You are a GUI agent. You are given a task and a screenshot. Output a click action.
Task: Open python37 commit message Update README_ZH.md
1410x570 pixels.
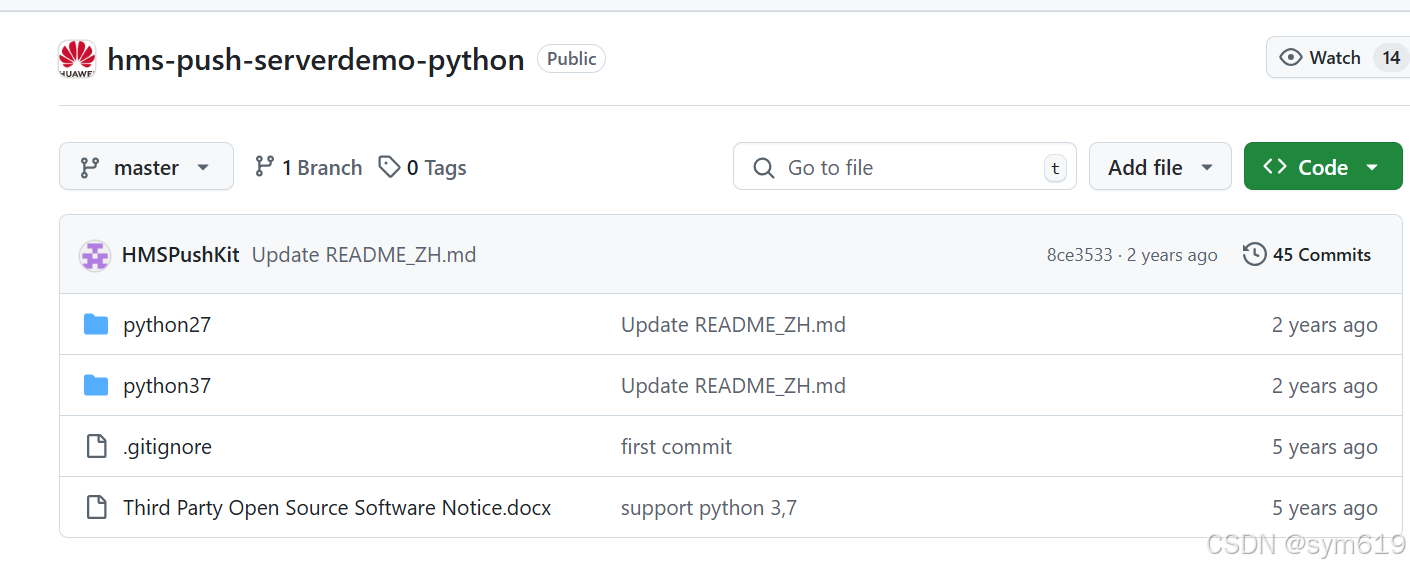pos(733,386)
